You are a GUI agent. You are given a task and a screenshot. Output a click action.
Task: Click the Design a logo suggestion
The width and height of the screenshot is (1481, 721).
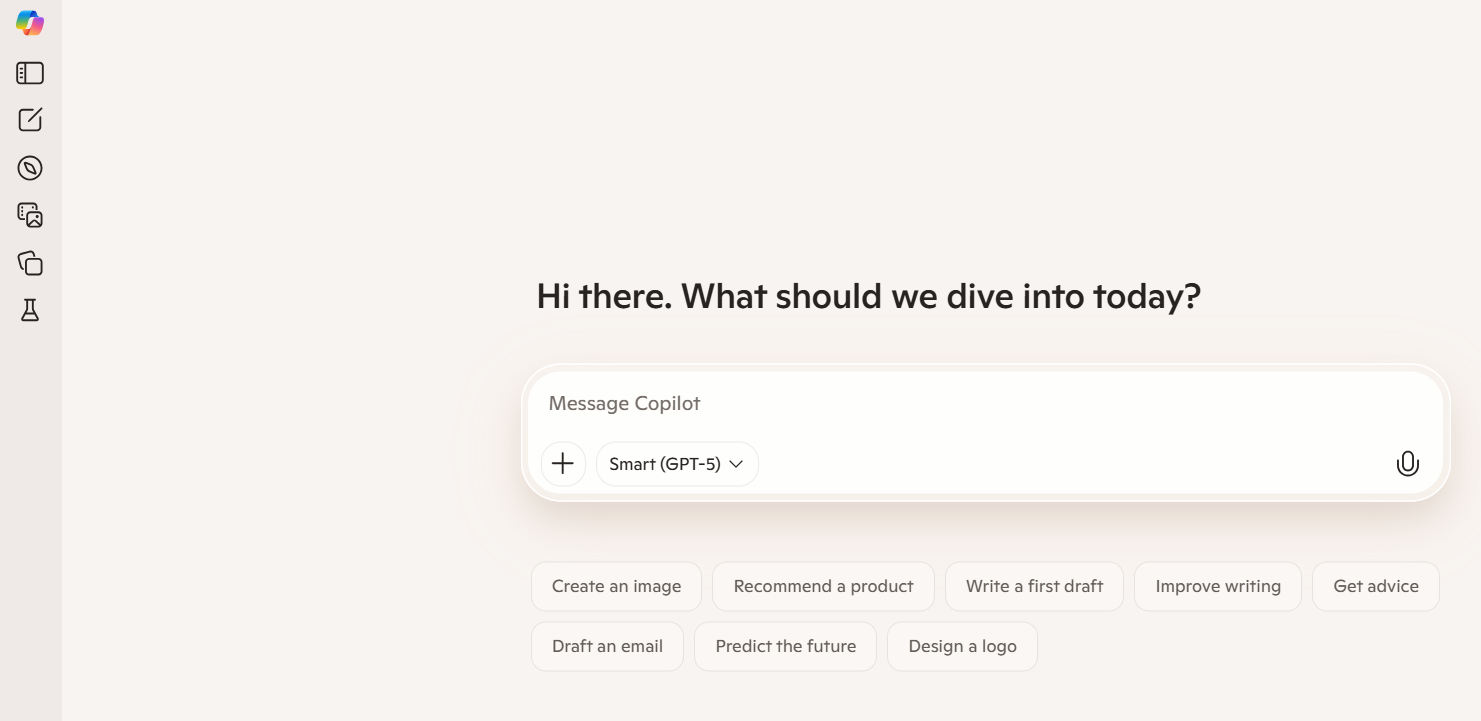pos(962,646)
